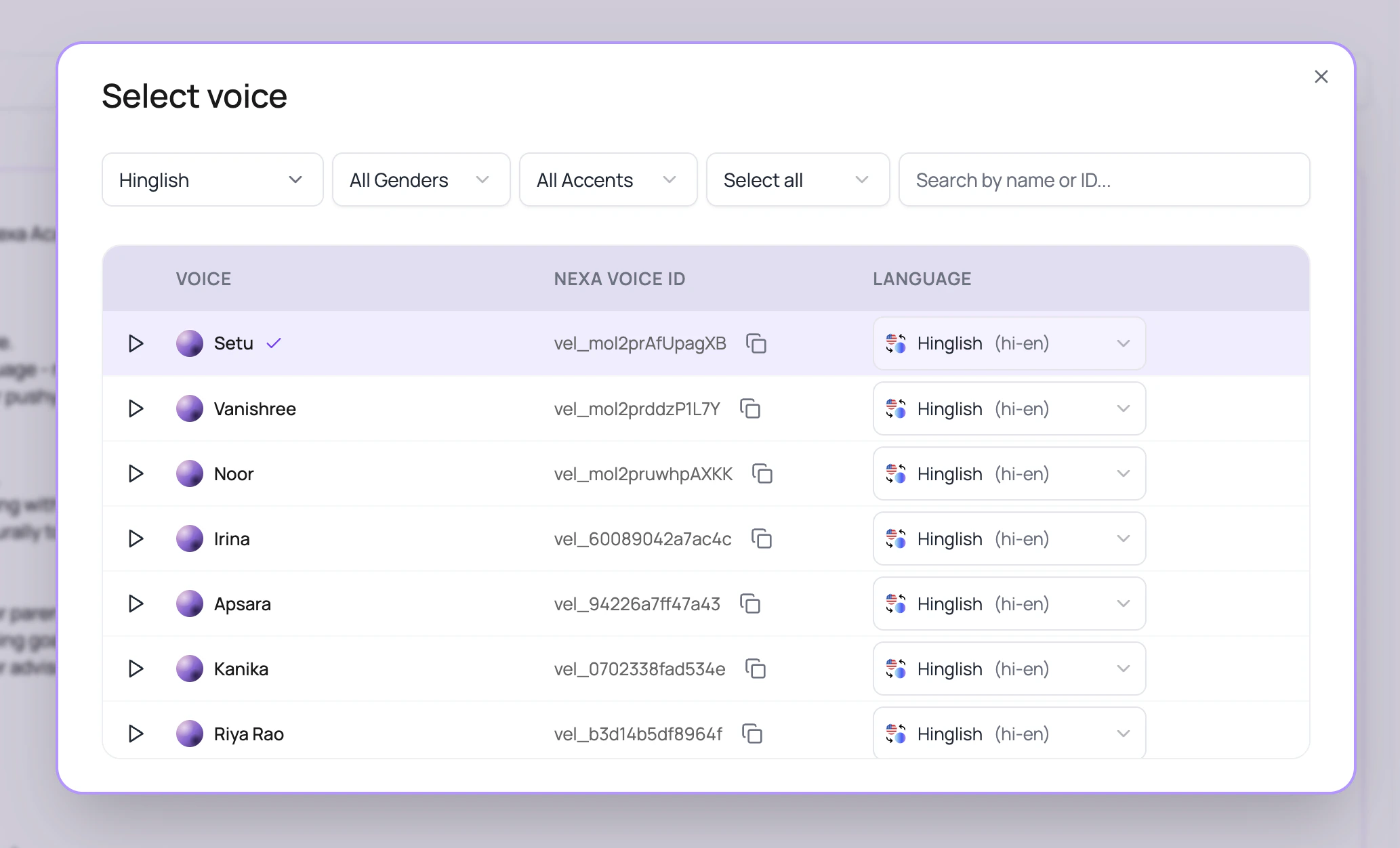The height and width of the screenshot is (848, 1400).
Task: Play preview of Setu voice
Action: pos(136,343)
